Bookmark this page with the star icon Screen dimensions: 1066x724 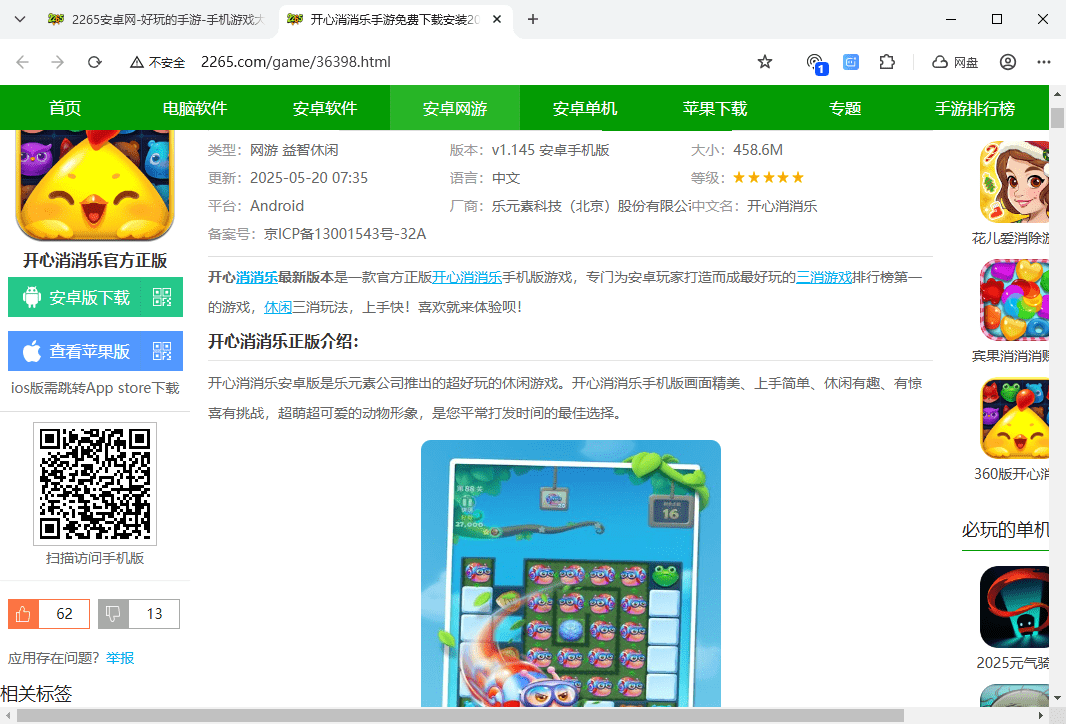pyautogui.click(x=764, y=61)
